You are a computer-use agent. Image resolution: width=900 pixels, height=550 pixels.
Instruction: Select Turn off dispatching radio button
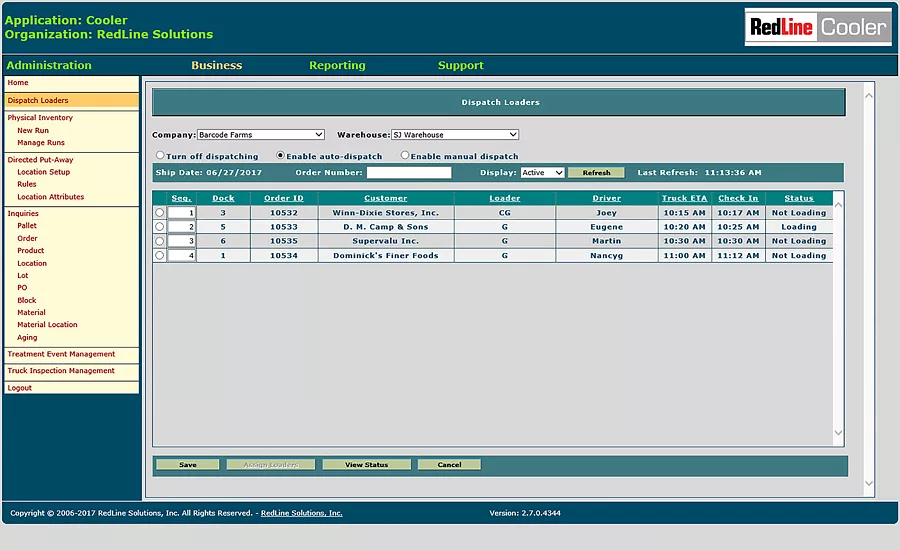click(x=160, y=155)
